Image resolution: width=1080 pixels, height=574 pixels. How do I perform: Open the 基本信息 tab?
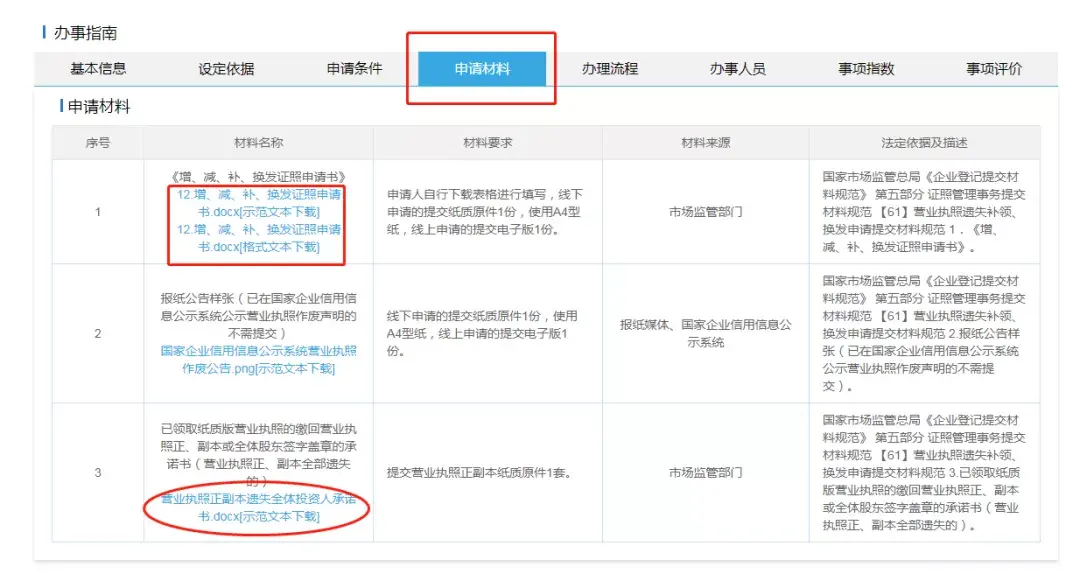coord(98,69)
